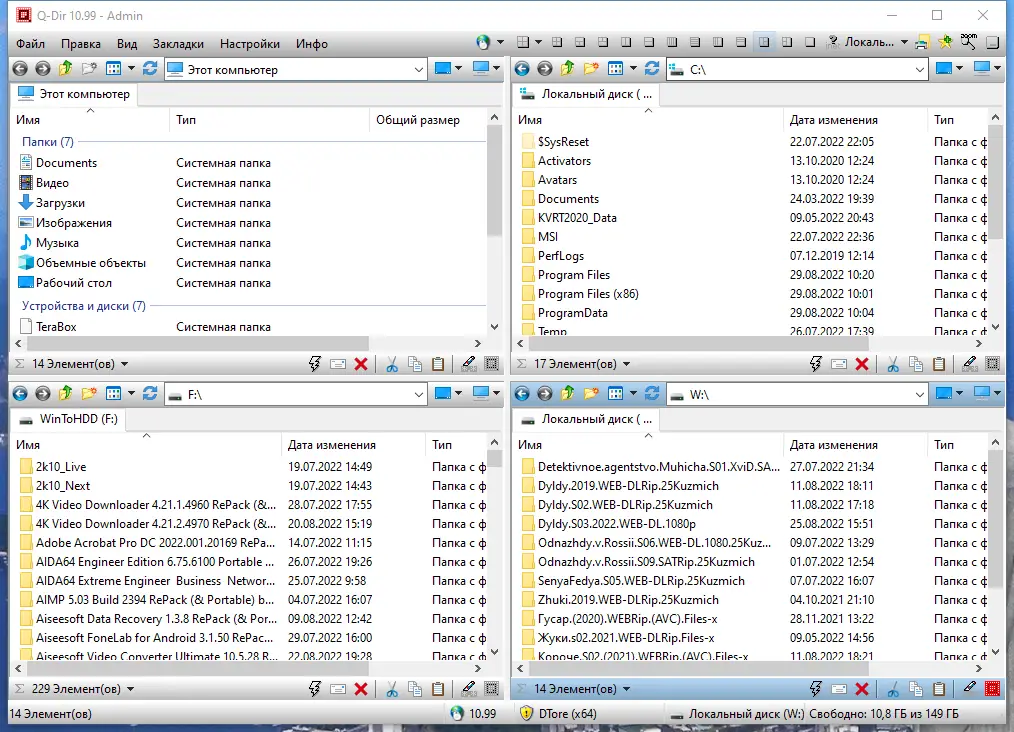Refresh the W:\ pane
1014x732 pixels.
coord(652,394)
